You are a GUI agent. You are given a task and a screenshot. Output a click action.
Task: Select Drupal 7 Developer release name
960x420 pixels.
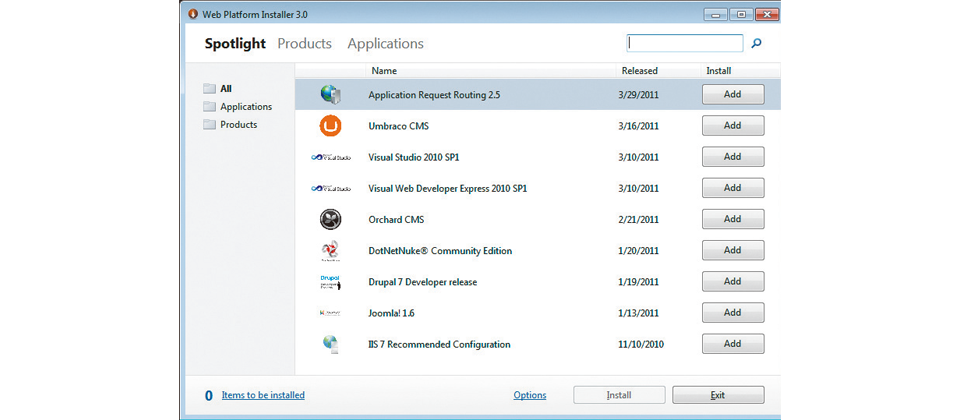[x=422, y=282]
